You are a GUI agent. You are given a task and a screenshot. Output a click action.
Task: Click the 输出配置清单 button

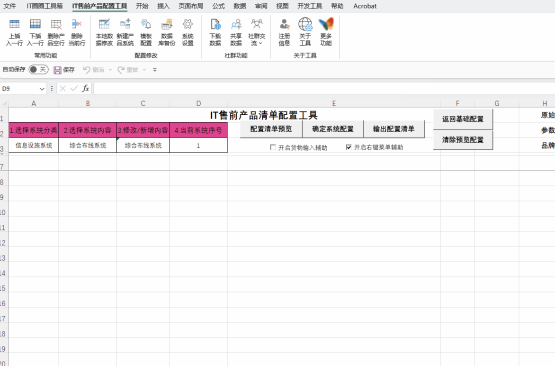(x=394, y=129)
